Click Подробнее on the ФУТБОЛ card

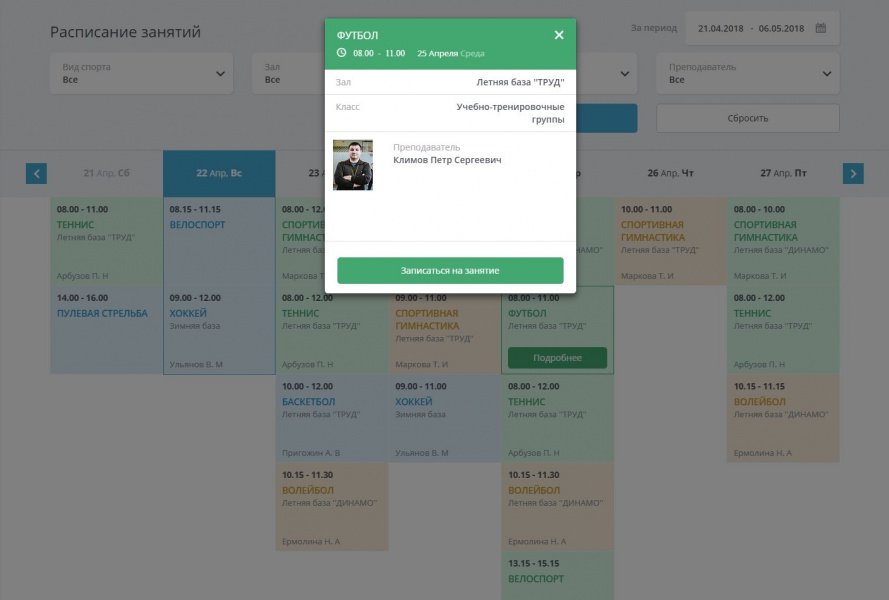click(557, 358)
